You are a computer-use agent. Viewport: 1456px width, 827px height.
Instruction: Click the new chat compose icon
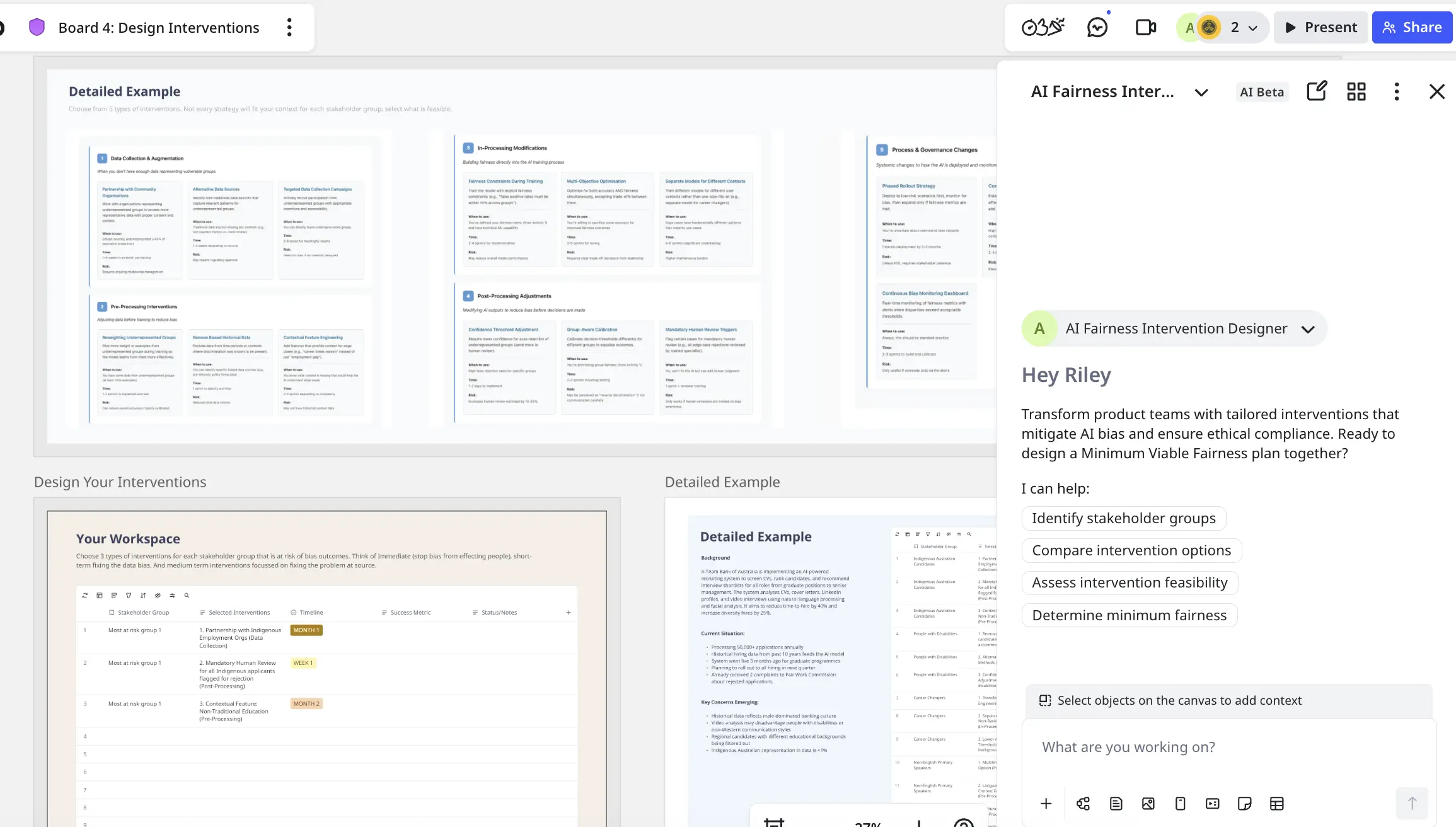1317,91
